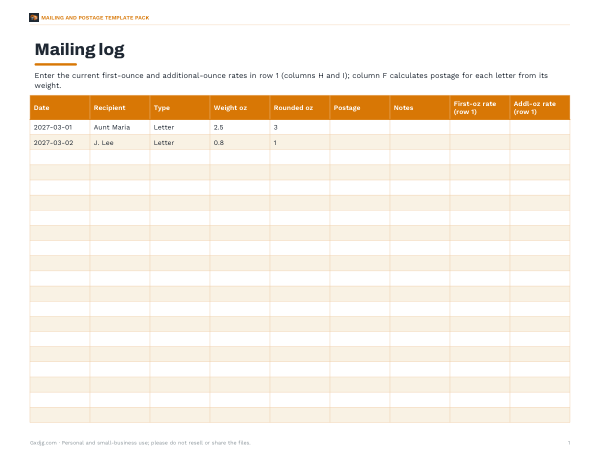
Task: Click the rounded oz cell '3'
Action: [x=300, y=127]
